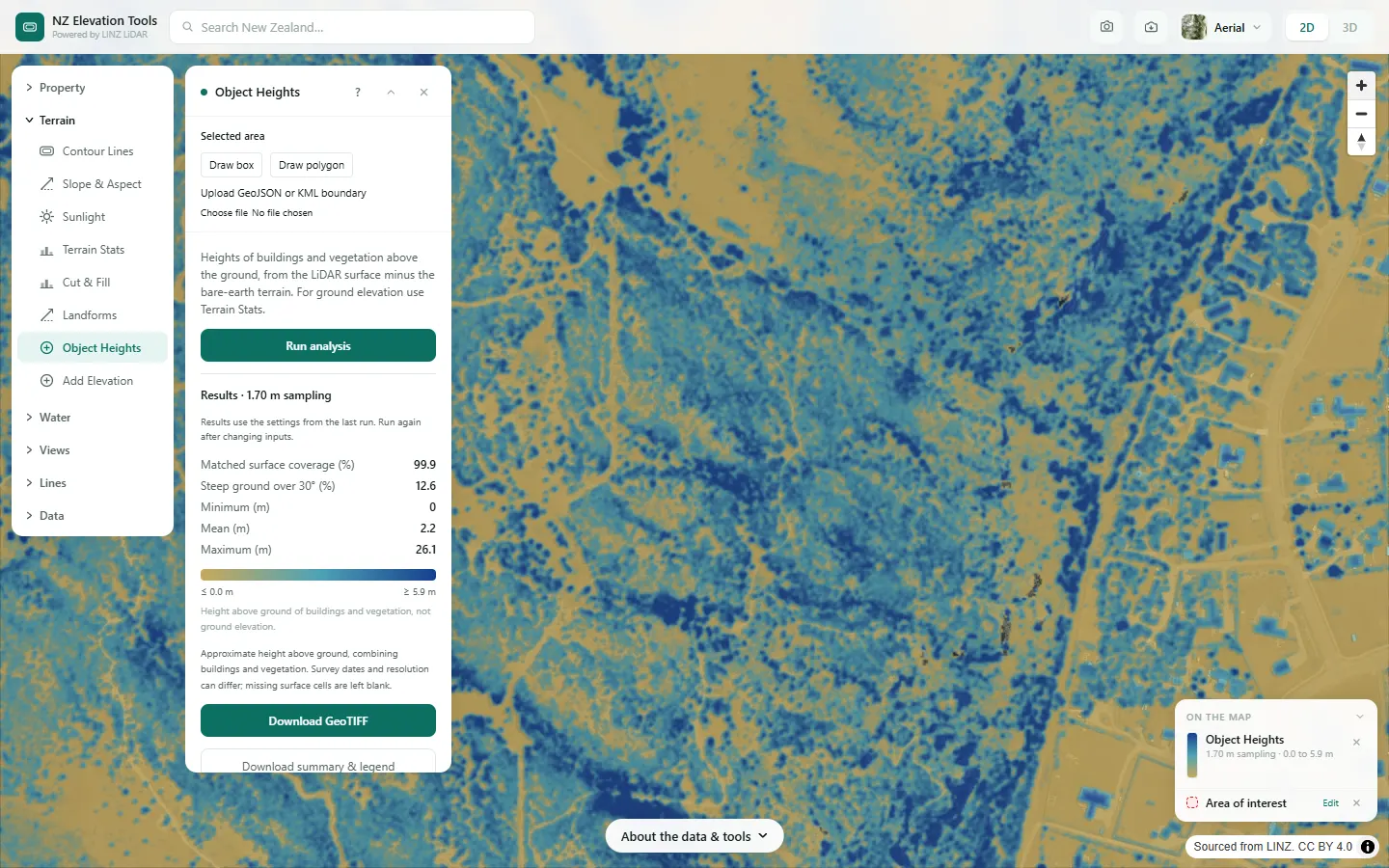Image resolution: width=1389 pixels, height=868 pixels.
Task: Click the NZ Elevation Tools logo icon
Action: tap(30, 27)
